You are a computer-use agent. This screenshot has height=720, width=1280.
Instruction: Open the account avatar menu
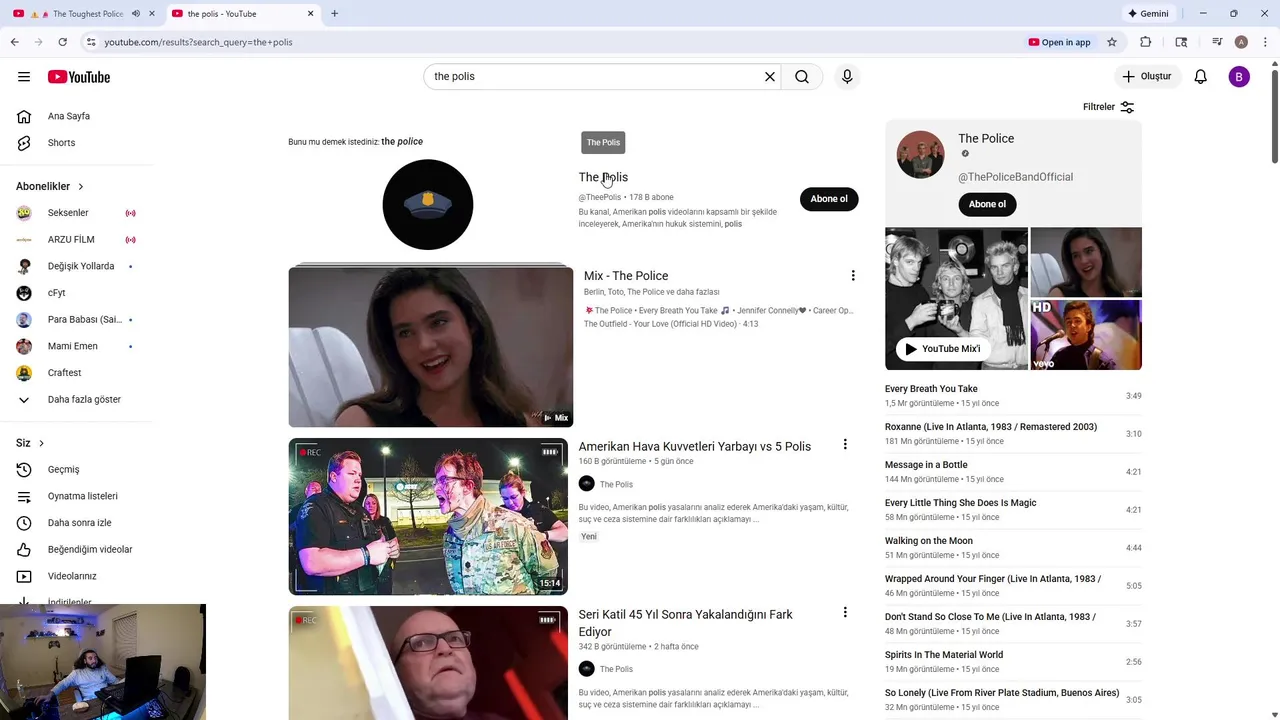click(1239, 77)
